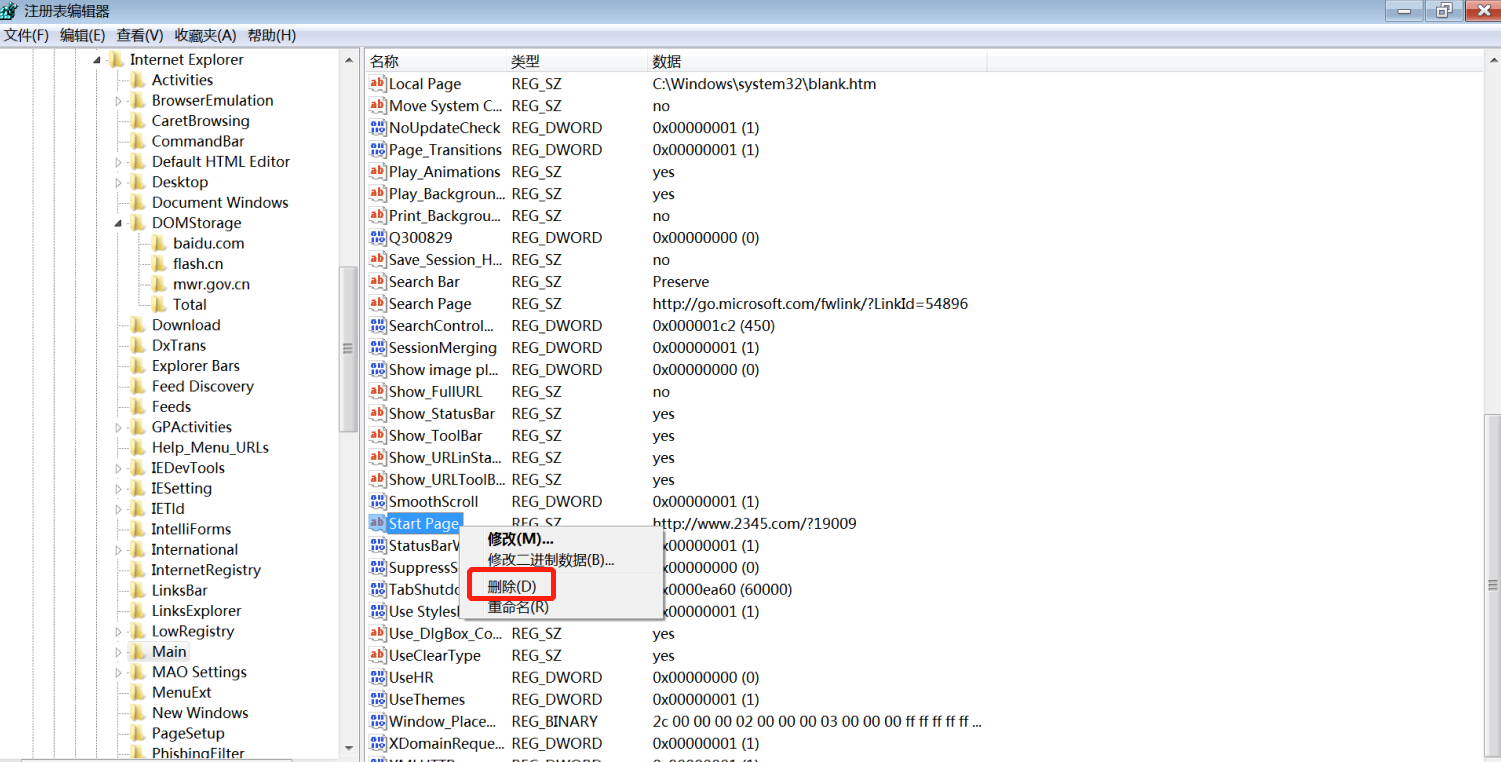This screenshot has height=762, width=1501.
Task: Click the DWORD icon beside SessionMerging
Action: (378, 347)
